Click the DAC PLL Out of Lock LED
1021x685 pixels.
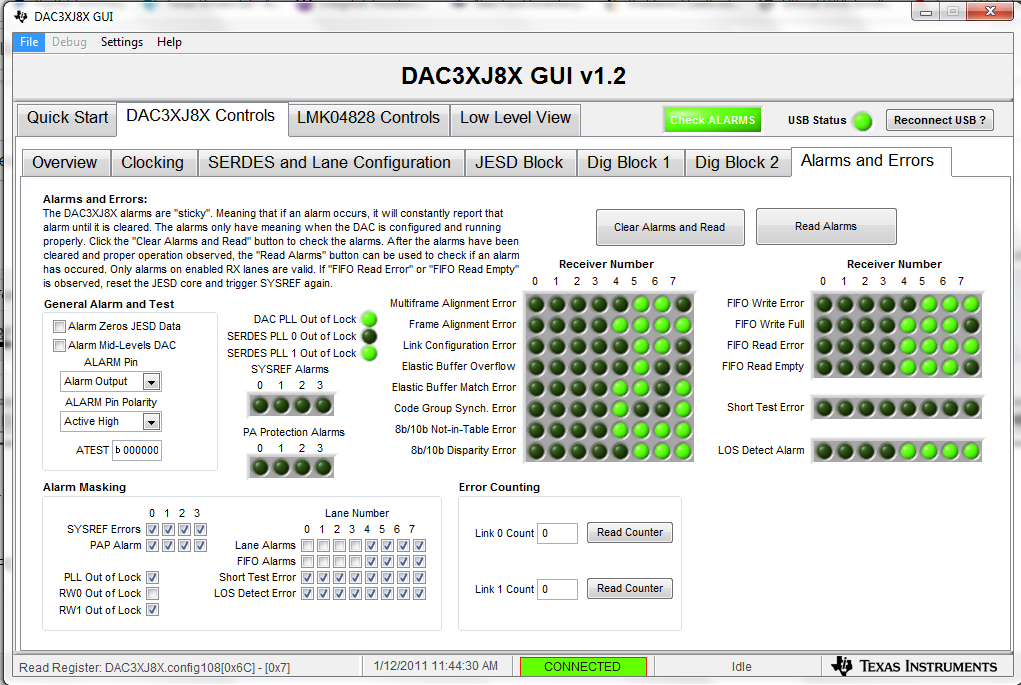(x=369, y=319)
